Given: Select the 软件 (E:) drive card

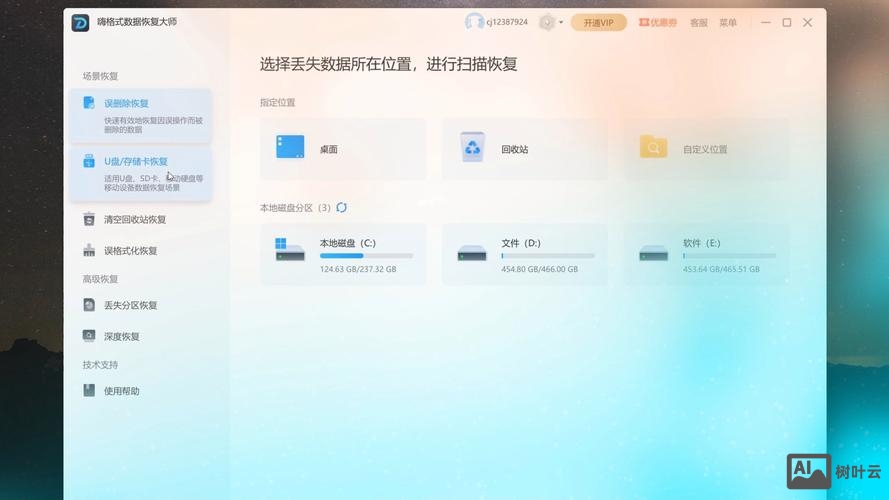Looking at the screenshot, I should (706, 254).
